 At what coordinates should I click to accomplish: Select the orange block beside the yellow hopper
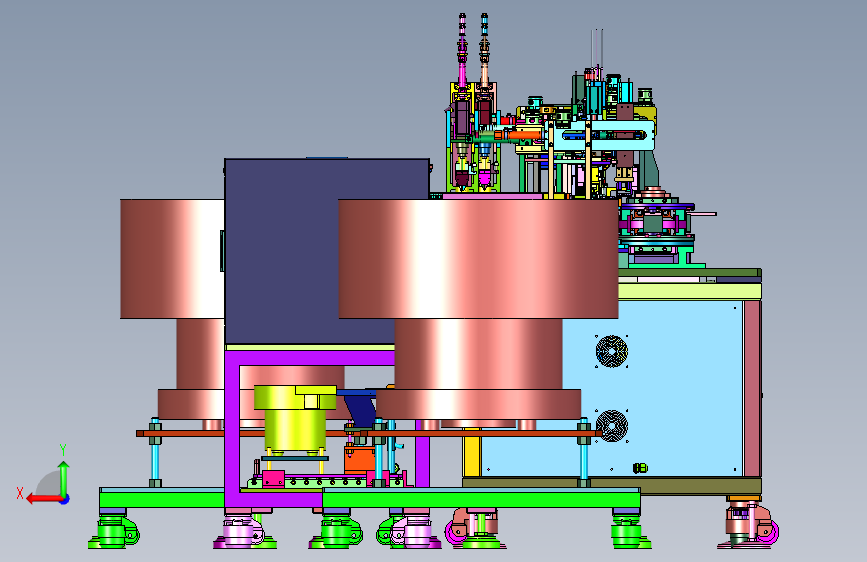359,460
